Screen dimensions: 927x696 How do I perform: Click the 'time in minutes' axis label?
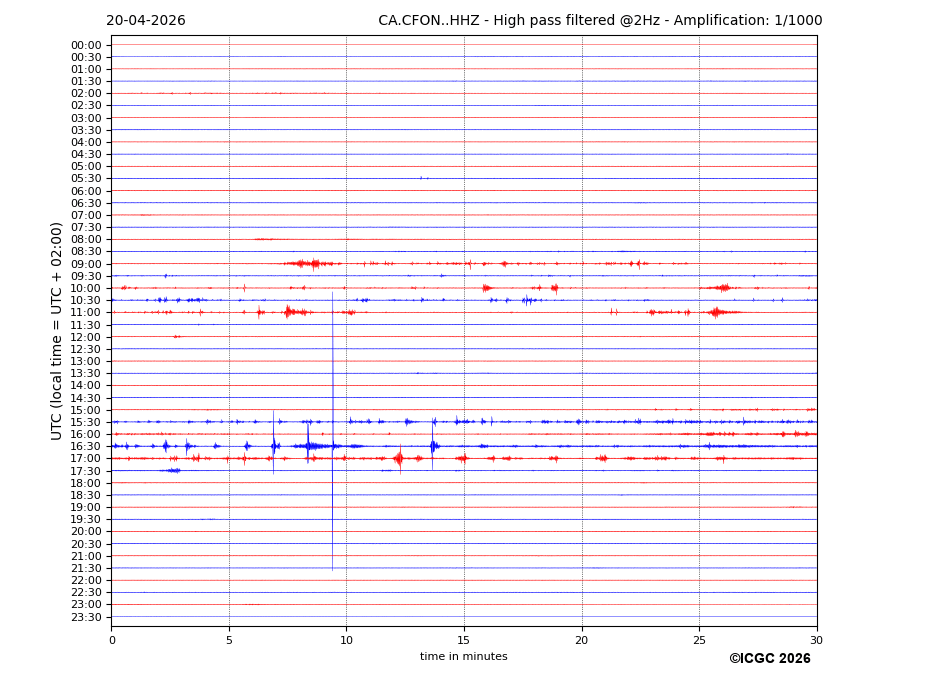[x=463, y=657]
